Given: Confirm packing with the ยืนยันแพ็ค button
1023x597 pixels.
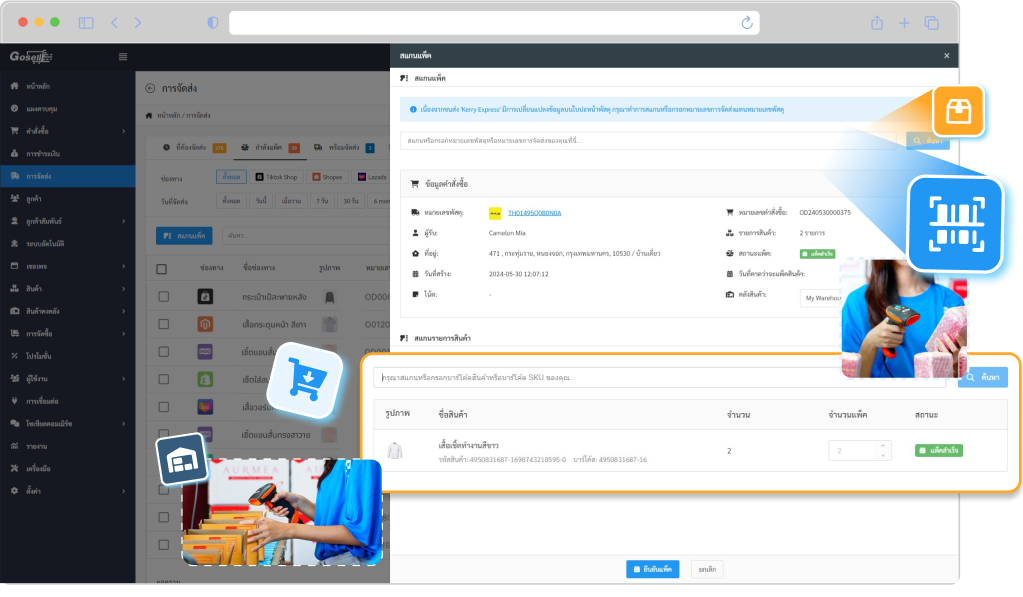Looking at the screenshot, I should [x=652, y=570].
